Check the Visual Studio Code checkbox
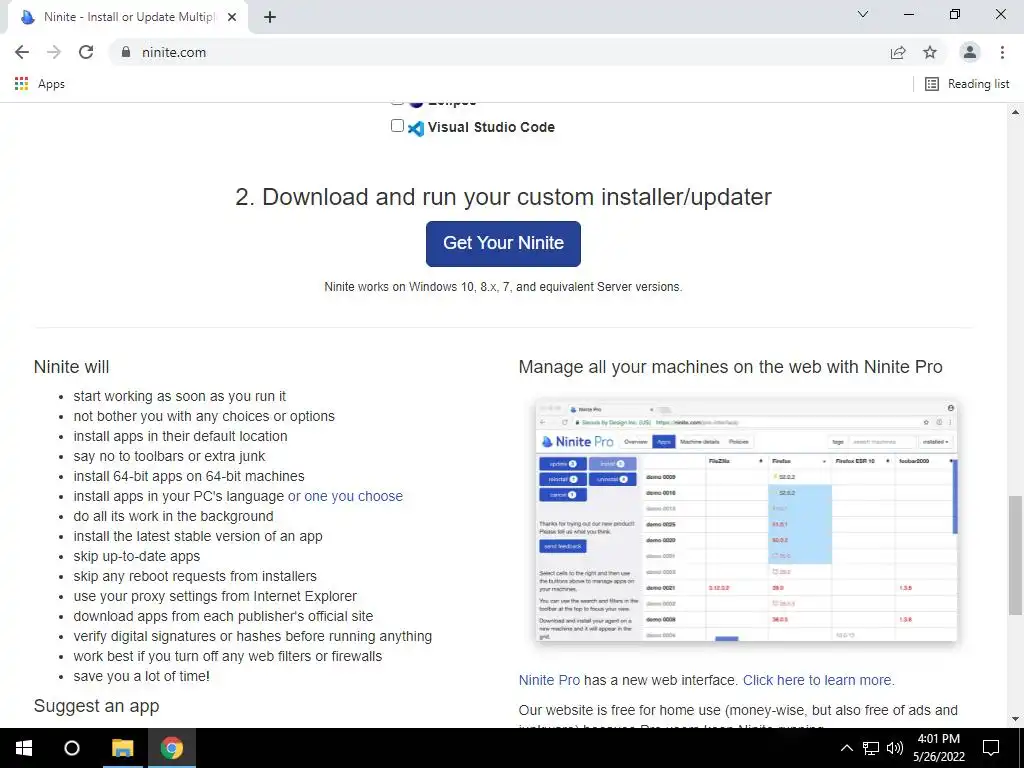 (x=397, y=125)
